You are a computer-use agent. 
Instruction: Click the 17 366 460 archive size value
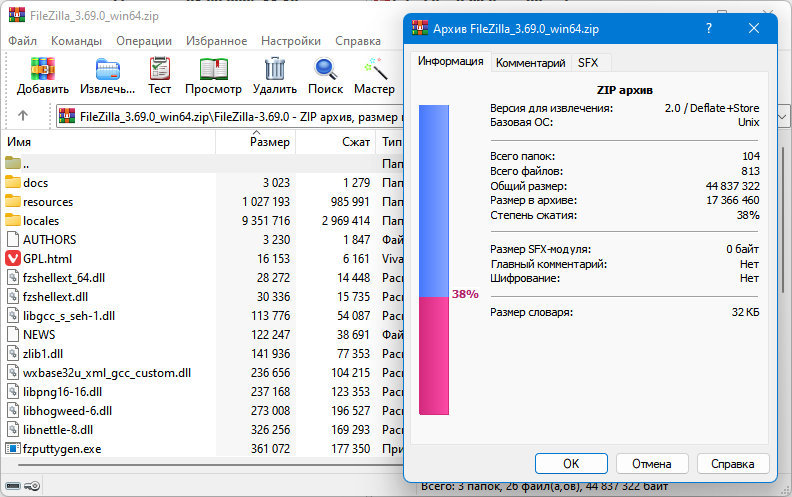click(x=732, y=200)
